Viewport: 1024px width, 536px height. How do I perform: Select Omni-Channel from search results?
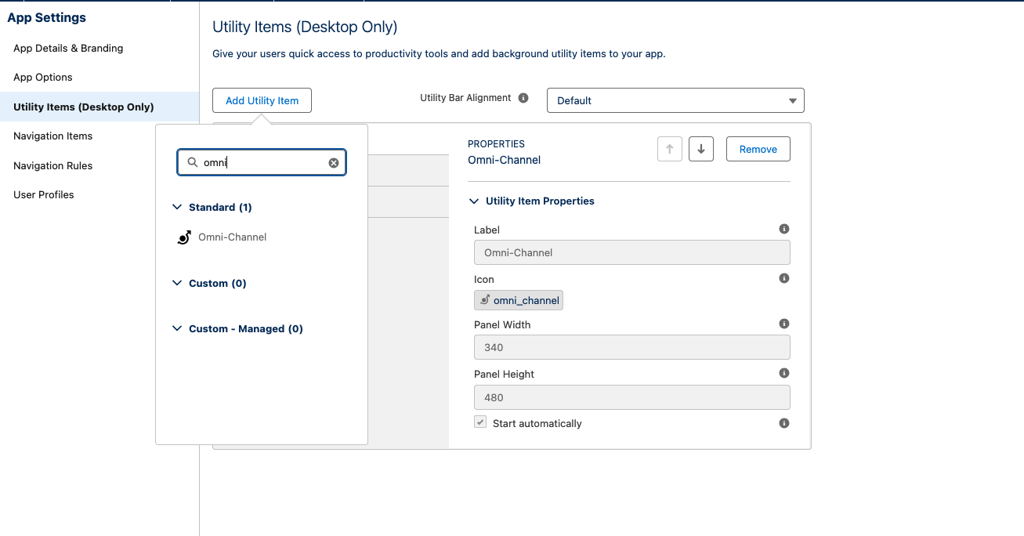(232, 237)
